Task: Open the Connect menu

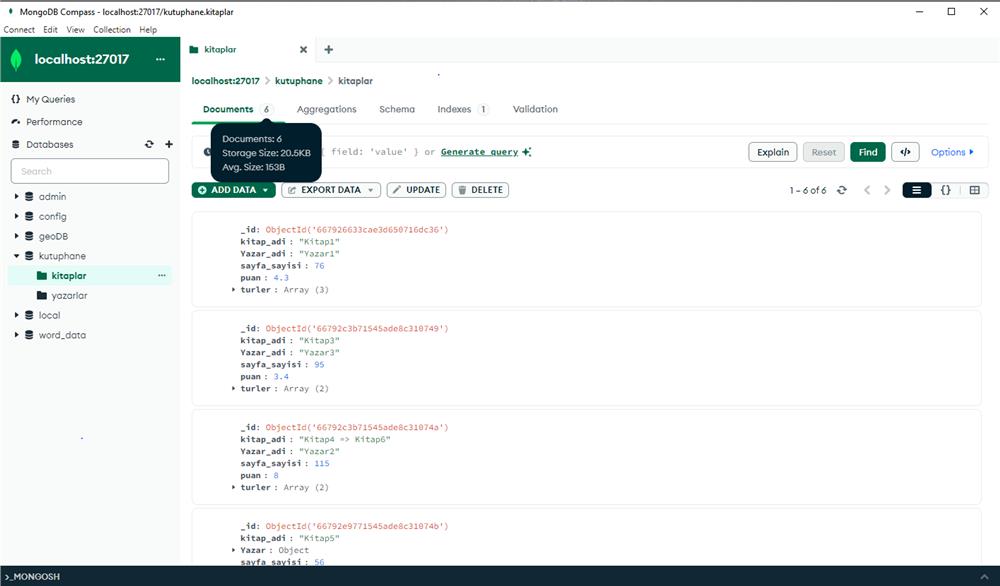Action: [19, 29]
